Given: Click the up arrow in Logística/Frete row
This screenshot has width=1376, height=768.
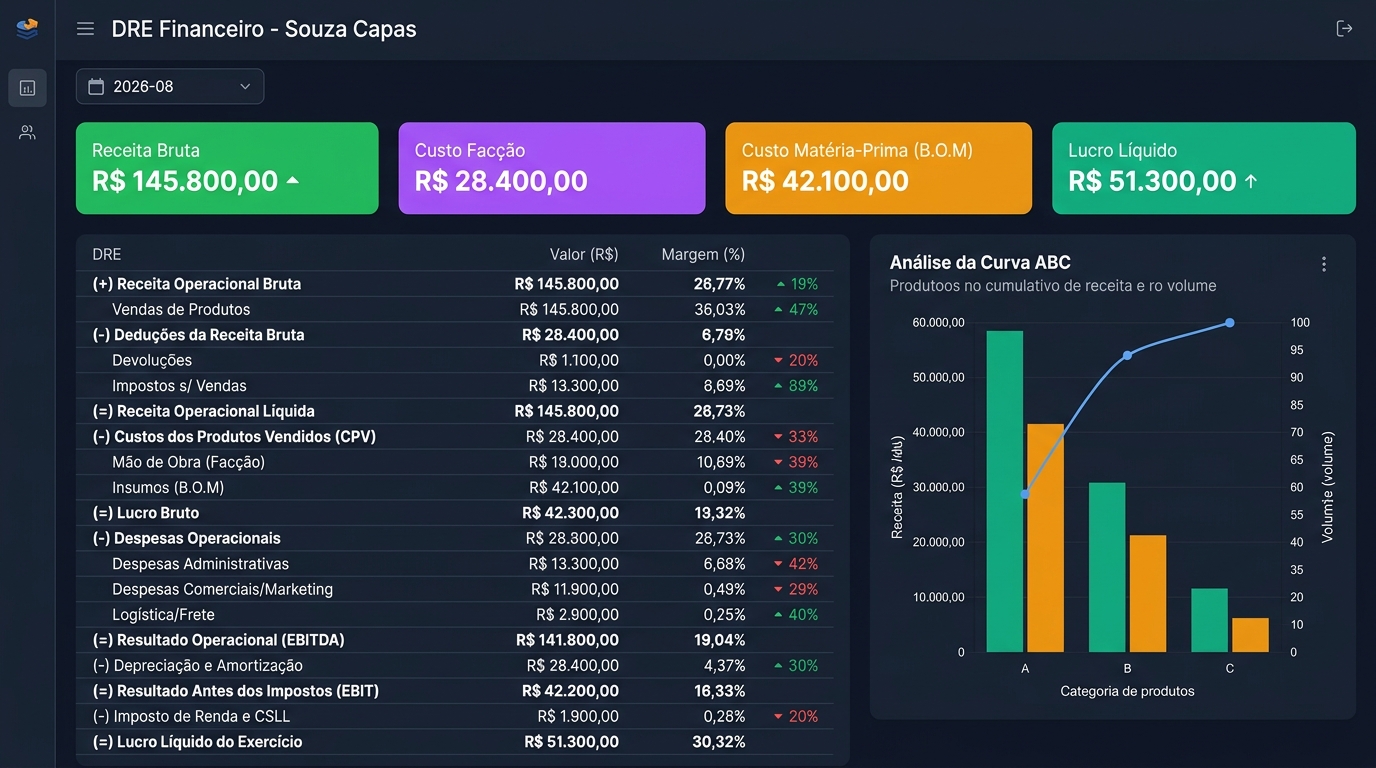Looking at the screenshot, I should click(x=778, y=615).
